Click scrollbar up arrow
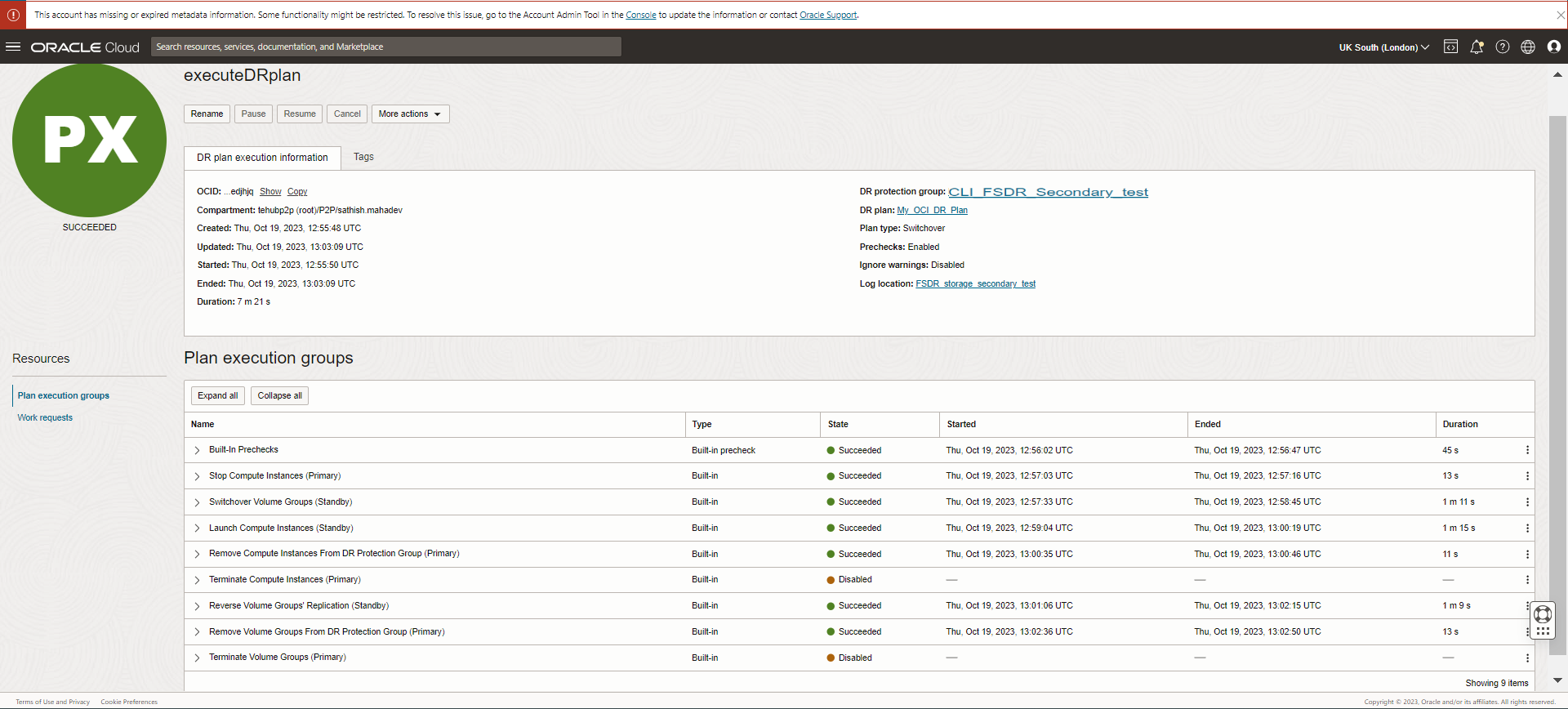Screen dimensions: 1568x709 [1557, 74]
